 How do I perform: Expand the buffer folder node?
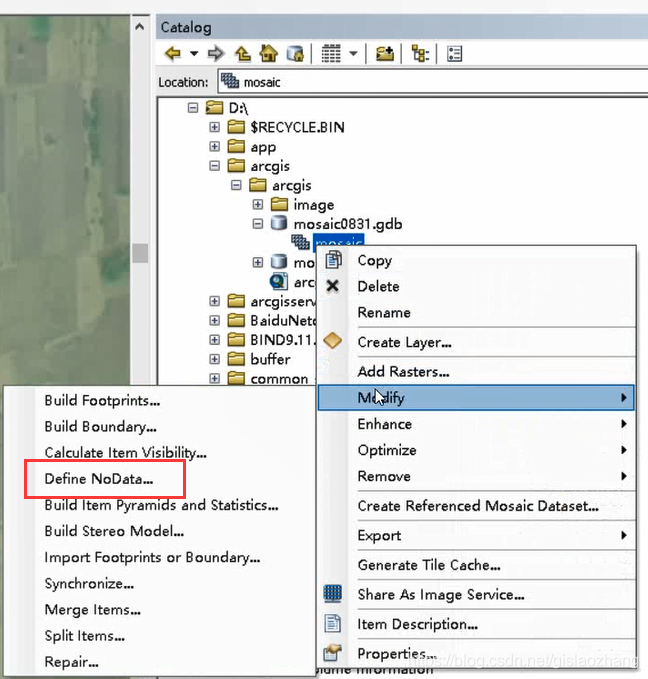pos(214,359)
